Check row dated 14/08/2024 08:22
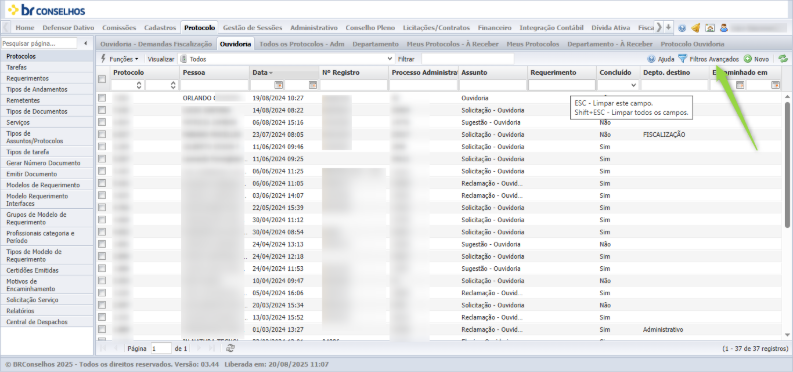 (102, 110)
